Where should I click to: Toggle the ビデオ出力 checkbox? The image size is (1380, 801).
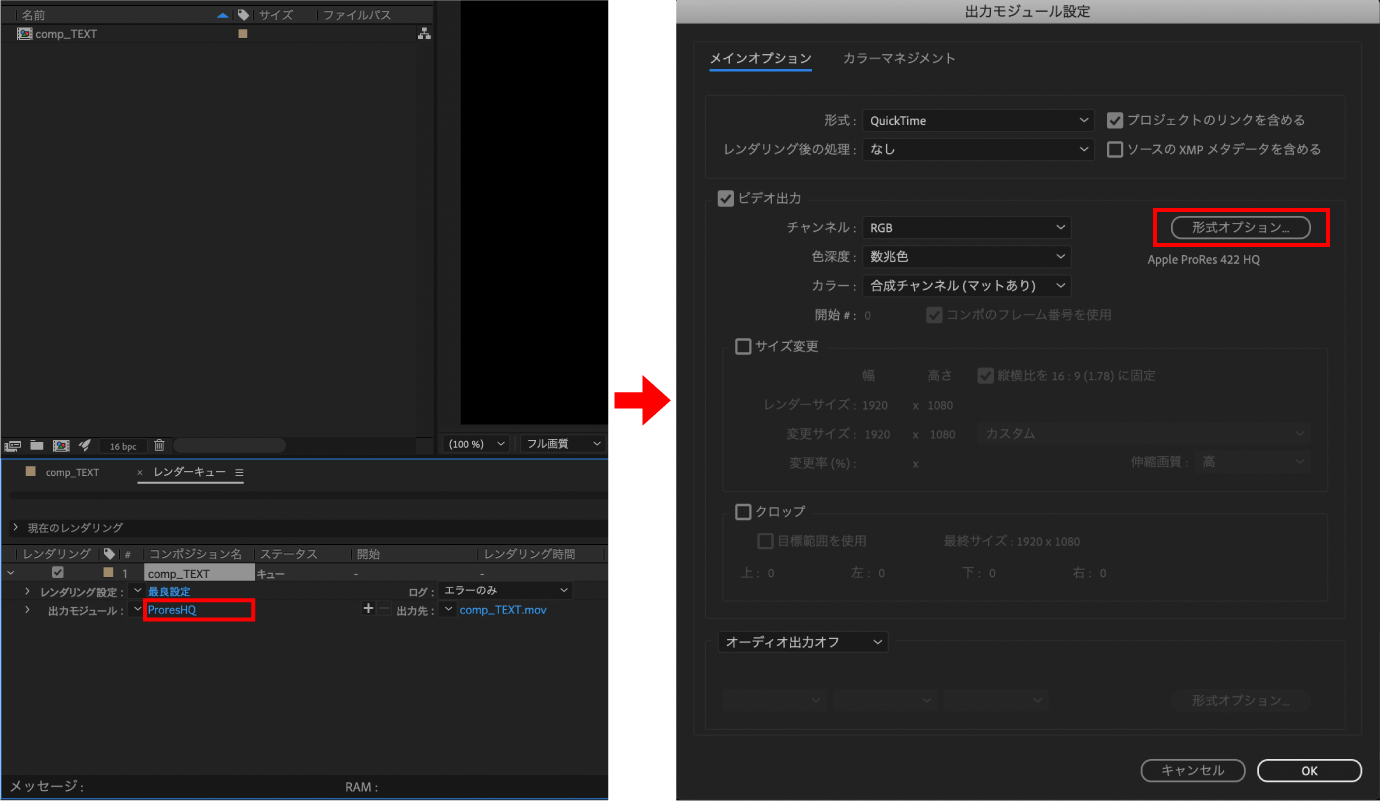click(726, 199)
